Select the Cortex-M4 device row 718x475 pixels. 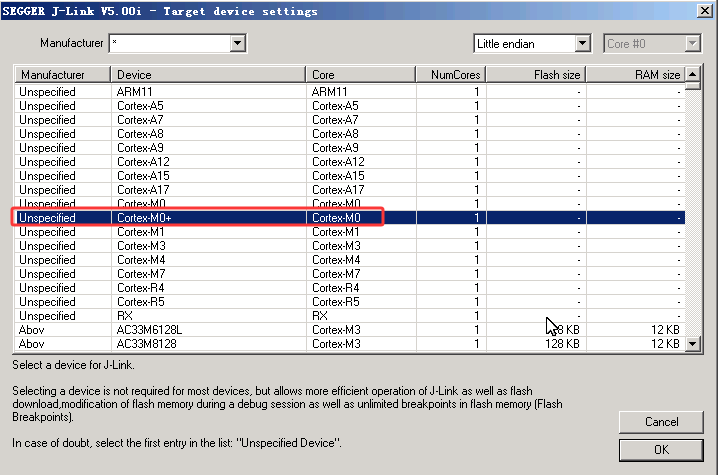point(350,260)
